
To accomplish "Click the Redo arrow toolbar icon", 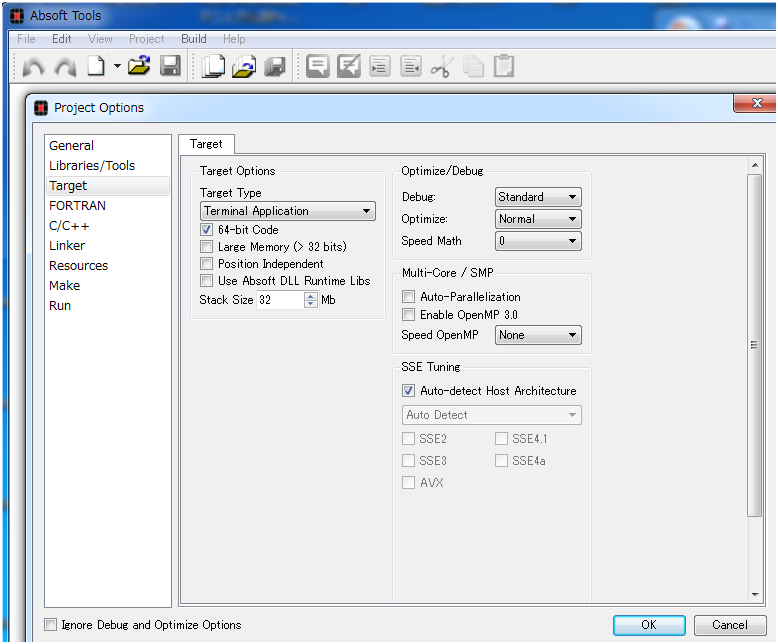I will coord(65,66).
